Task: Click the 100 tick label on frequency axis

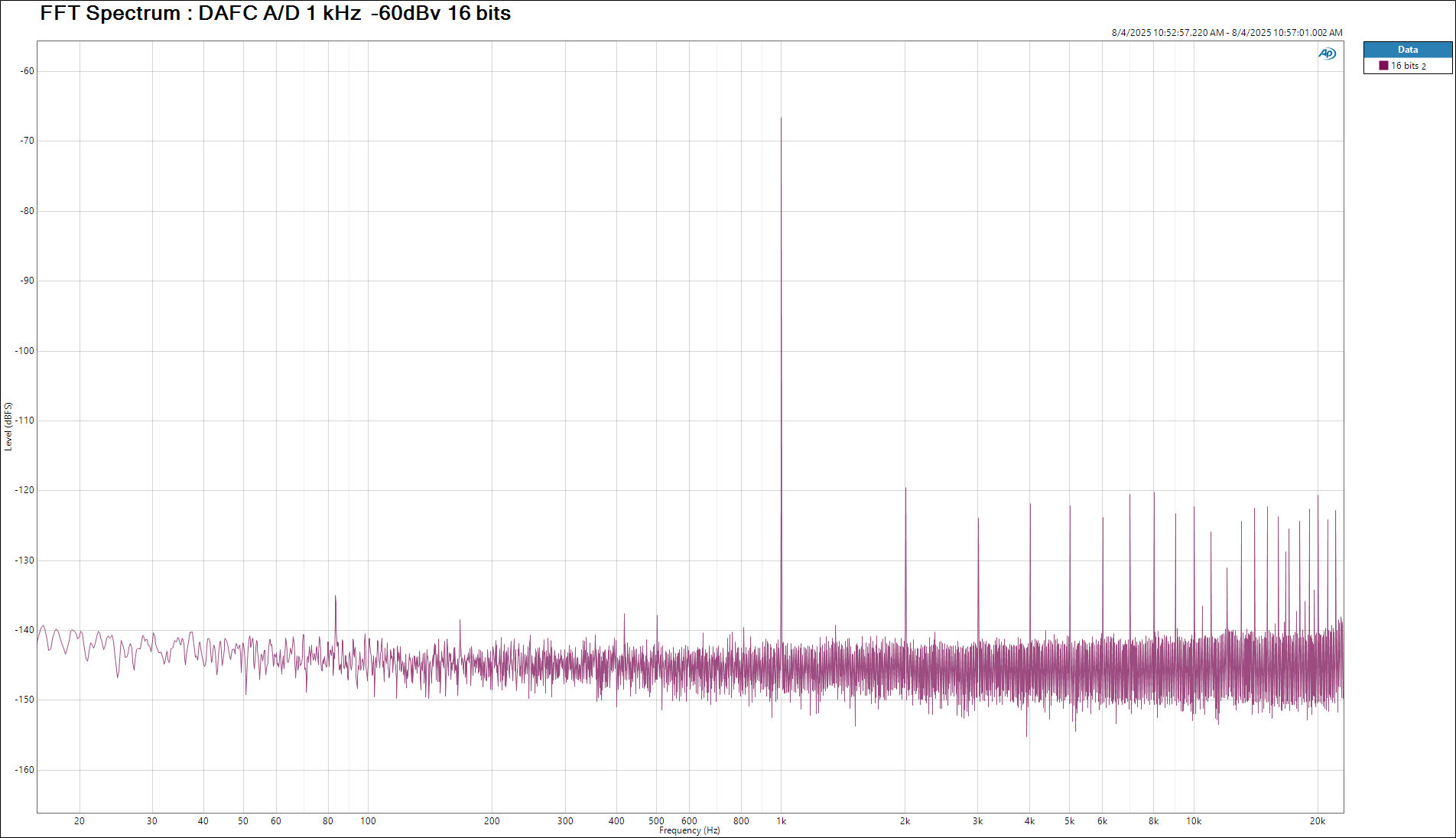Action: 368,821
